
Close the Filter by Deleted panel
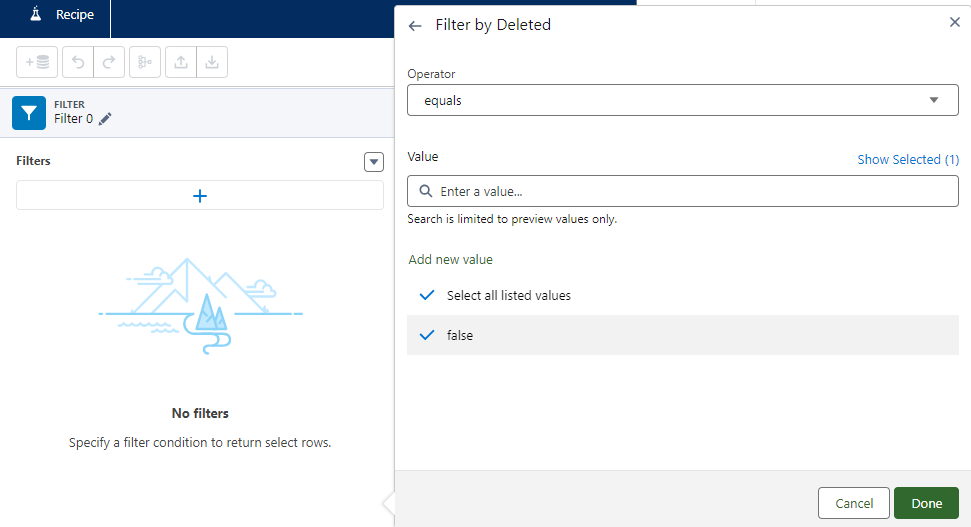[953, 23]
